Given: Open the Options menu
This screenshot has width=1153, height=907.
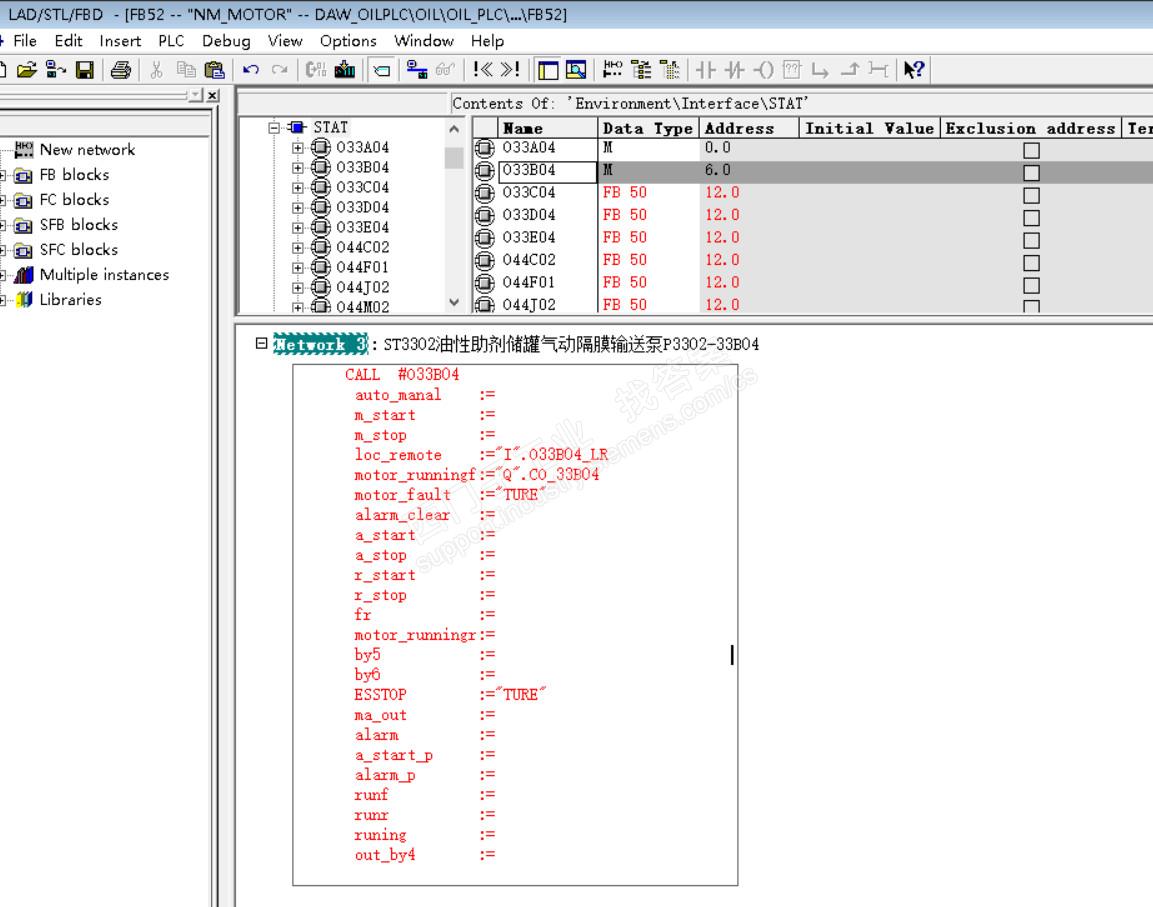Looking at the screenshot, I should (348, 41).
